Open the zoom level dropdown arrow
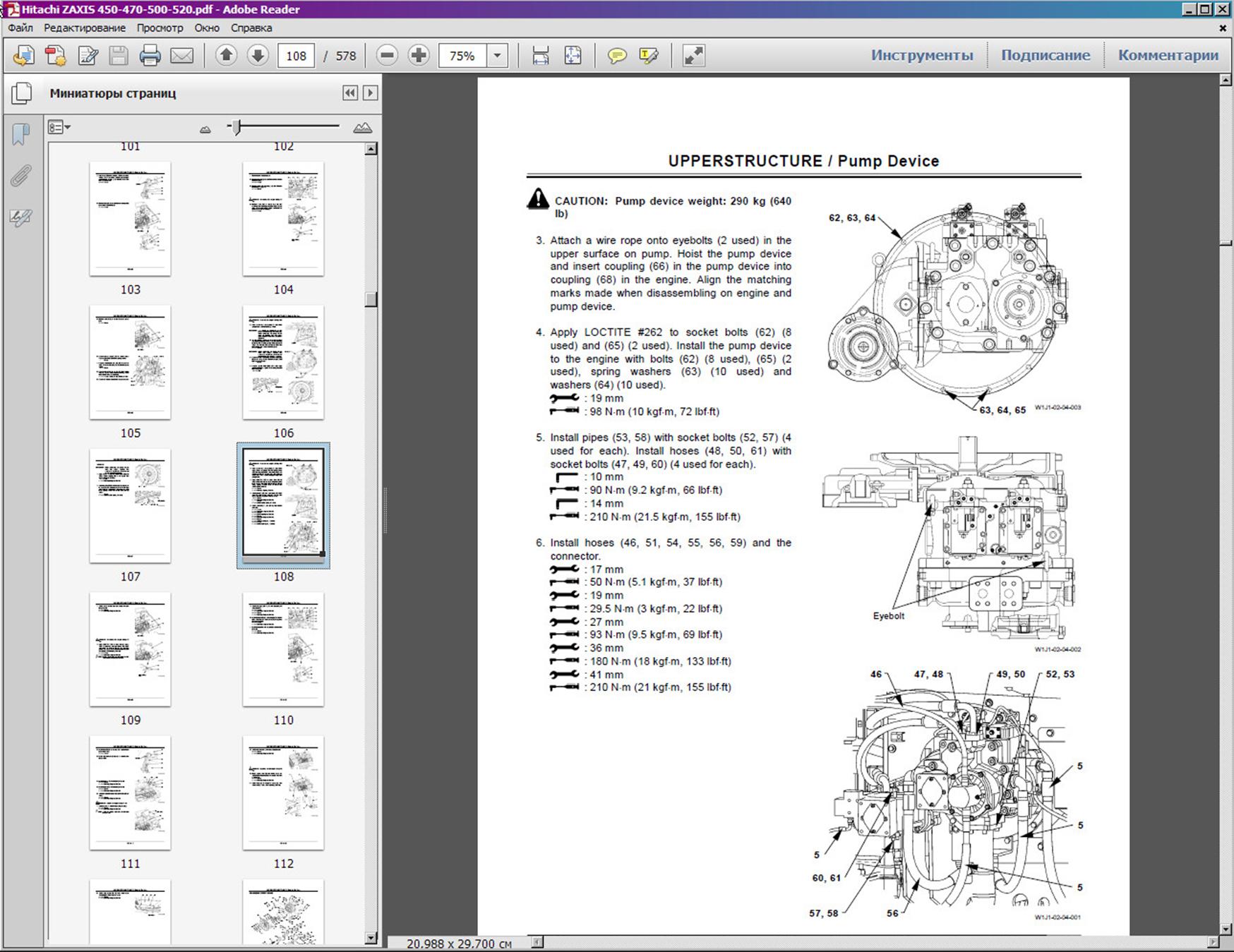Image resolution: width=1234 pixels, height=952 pixels. (x=498, y=56)
